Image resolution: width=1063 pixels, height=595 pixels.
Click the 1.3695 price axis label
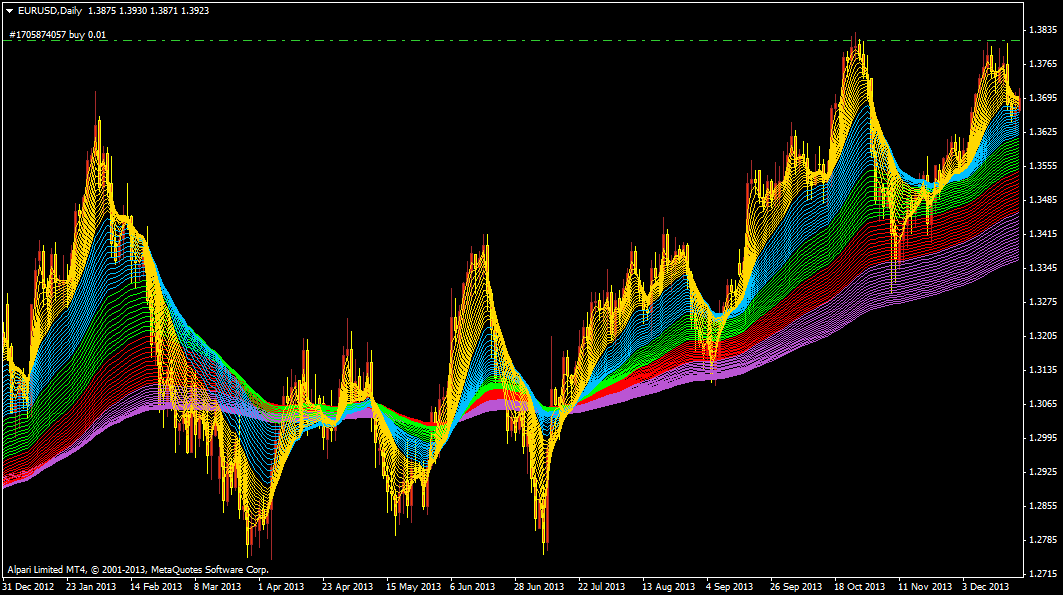click(1043, 98)
